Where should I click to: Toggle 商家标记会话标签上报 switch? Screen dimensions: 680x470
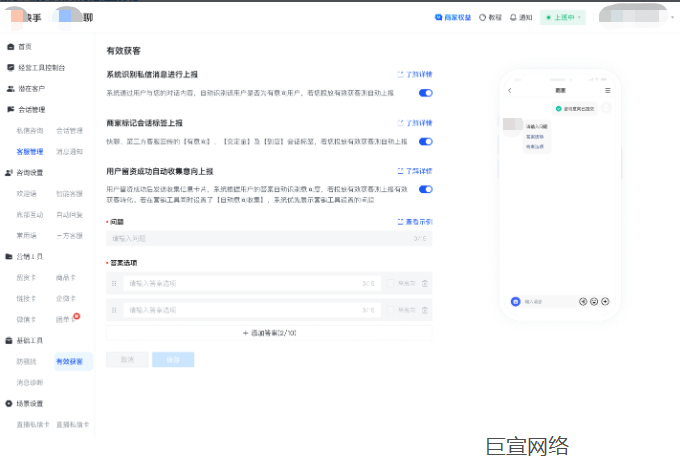pos(425,141)
